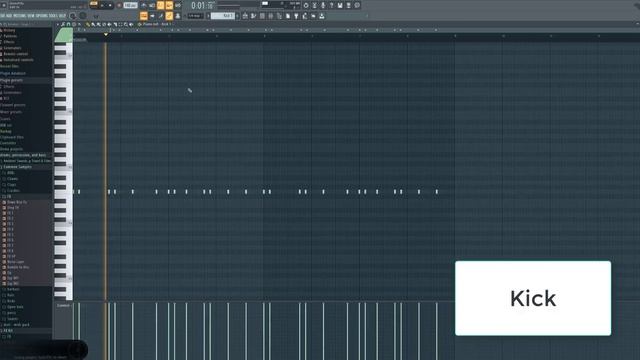Click the 'Control' lane label below keyboard

[63, 305]
